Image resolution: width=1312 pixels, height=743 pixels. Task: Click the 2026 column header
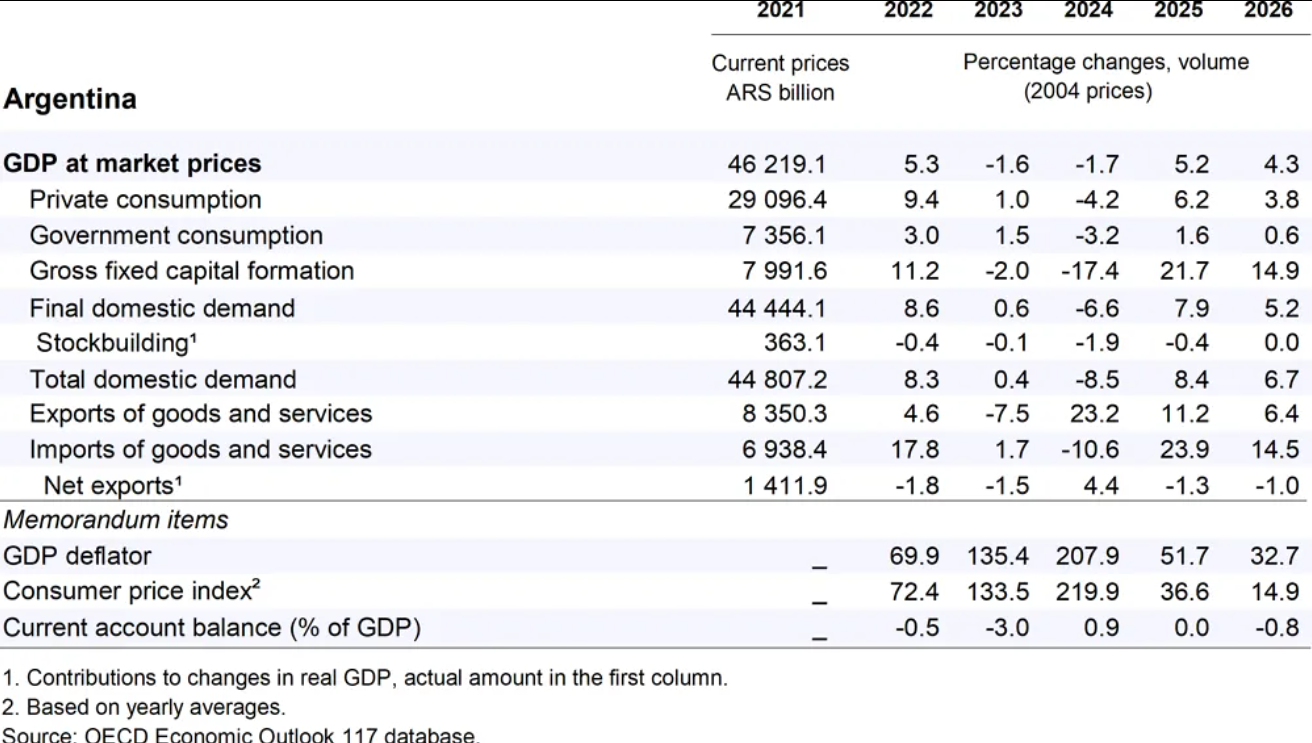(1269, 10)
